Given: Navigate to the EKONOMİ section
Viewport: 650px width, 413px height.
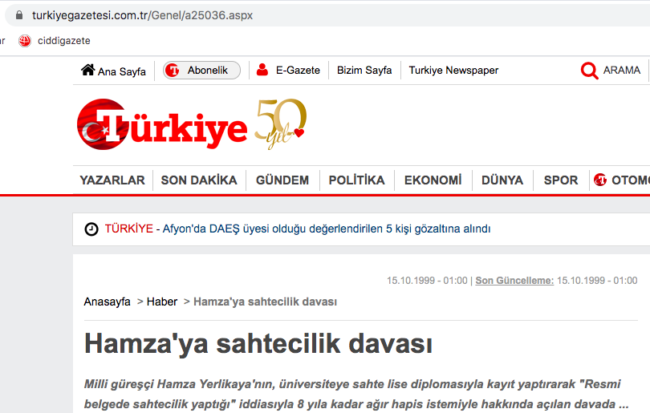Looking at the screenshot, I should pos(433,181).
